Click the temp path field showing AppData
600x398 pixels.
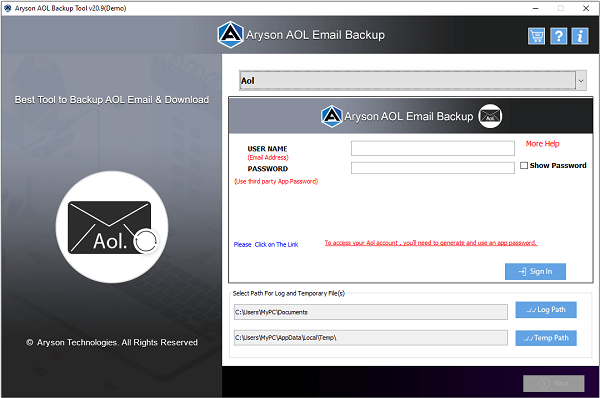(x=371, y=338)
